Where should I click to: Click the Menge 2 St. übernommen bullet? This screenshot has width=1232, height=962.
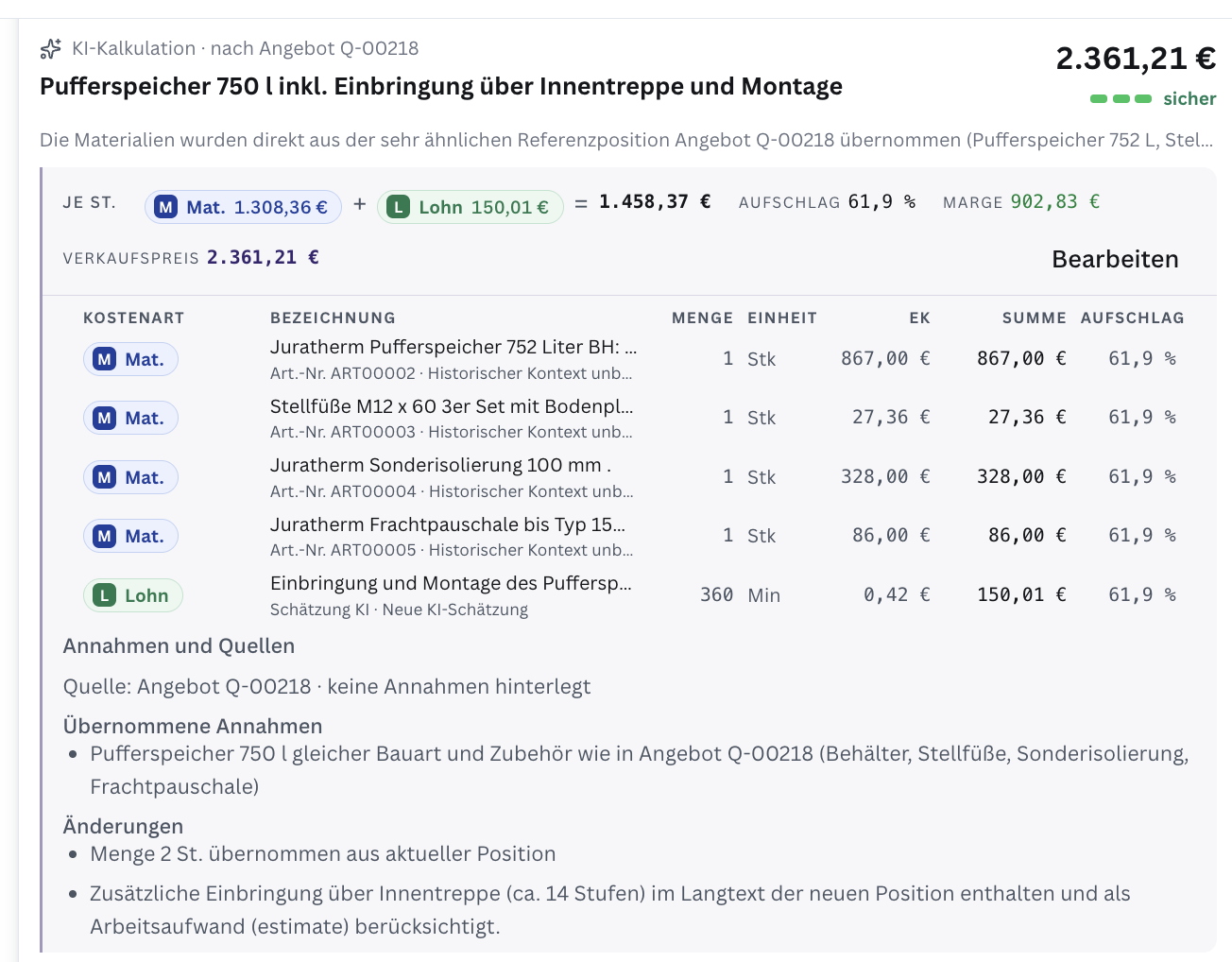click(323, 854)
